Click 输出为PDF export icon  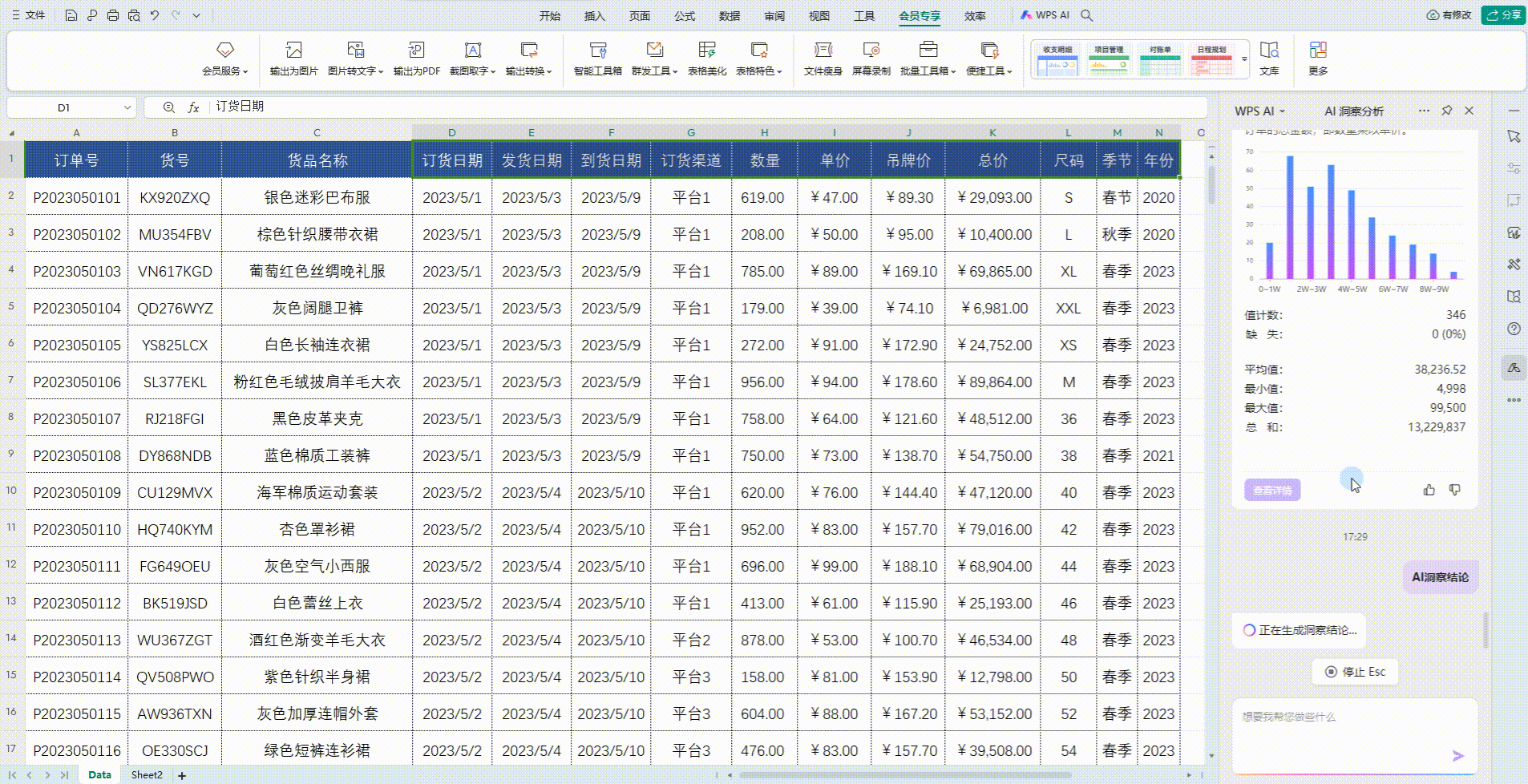click(416, 59)
